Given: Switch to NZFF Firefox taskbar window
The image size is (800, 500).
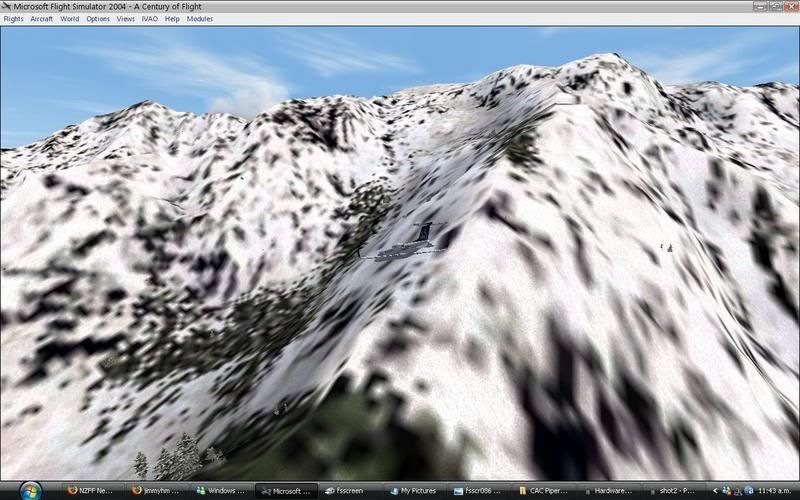Looking at the screenshot, I should 94,491.
